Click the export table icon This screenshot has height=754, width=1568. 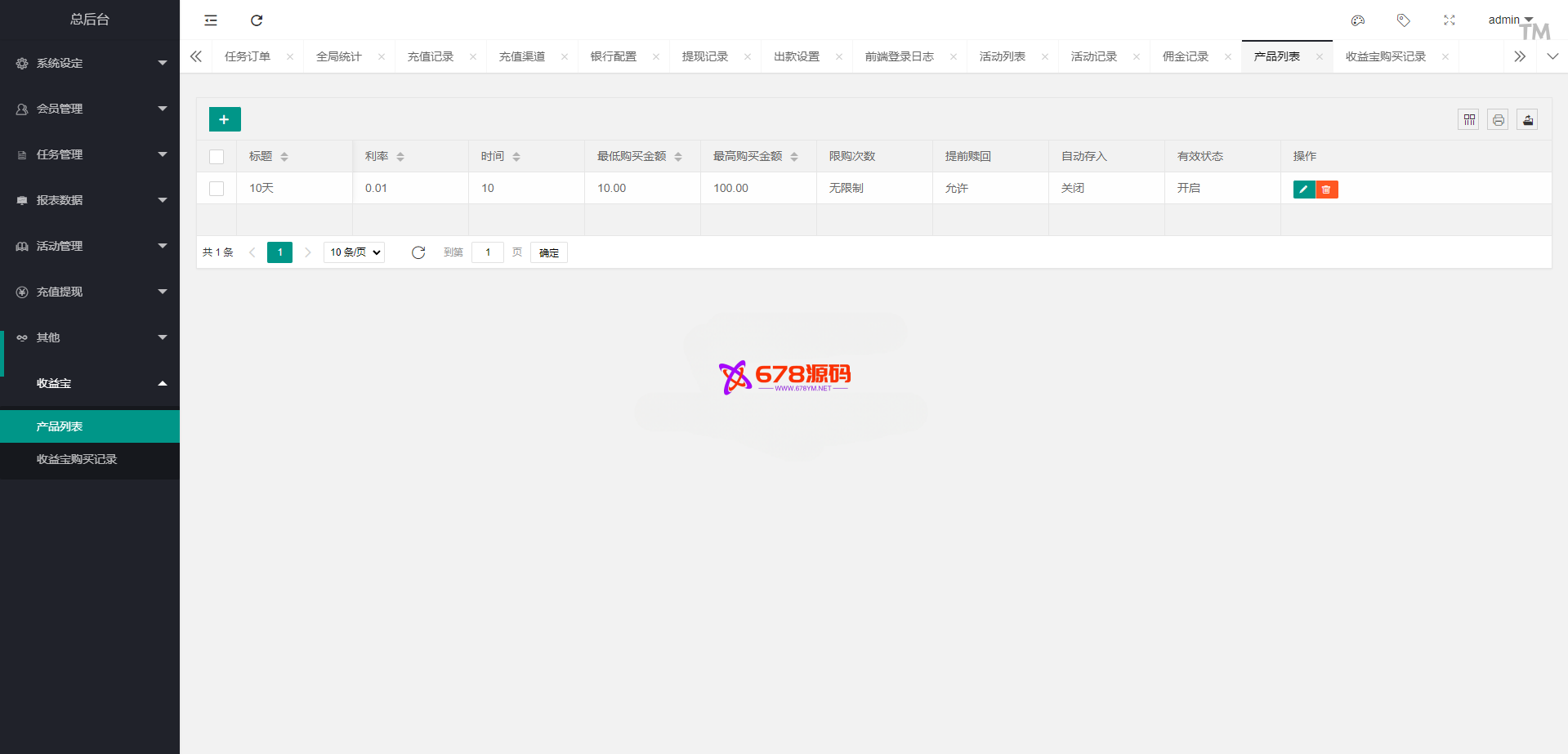(x=1527, y=120)
